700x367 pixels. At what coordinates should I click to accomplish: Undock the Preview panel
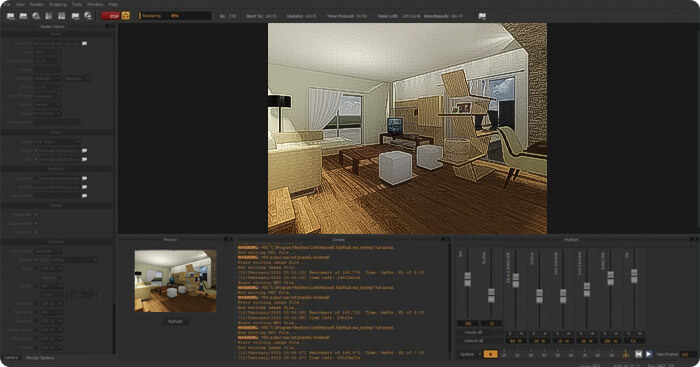point(226,240)
